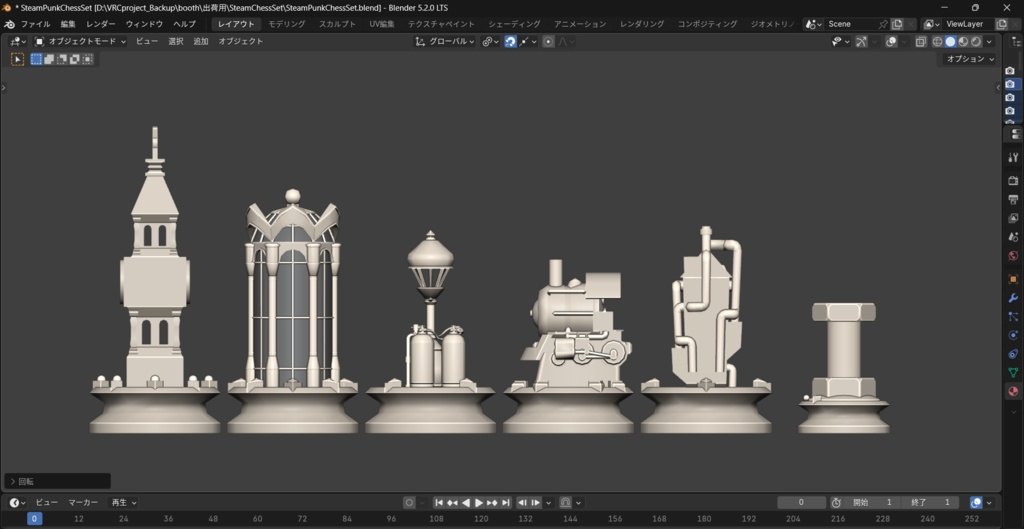
Task: Switch to solid viewport shading
Action: (950, 41)
